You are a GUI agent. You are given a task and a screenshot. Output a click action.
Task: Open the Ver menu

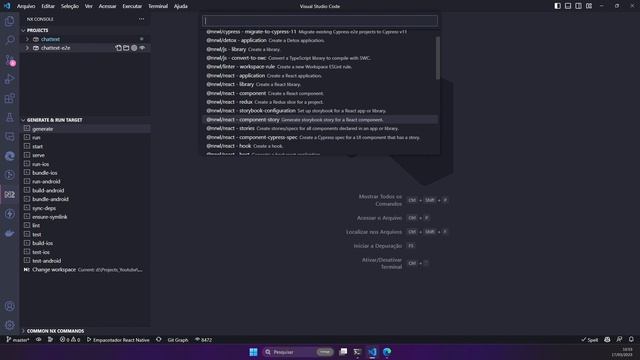(x=89, y=6)
